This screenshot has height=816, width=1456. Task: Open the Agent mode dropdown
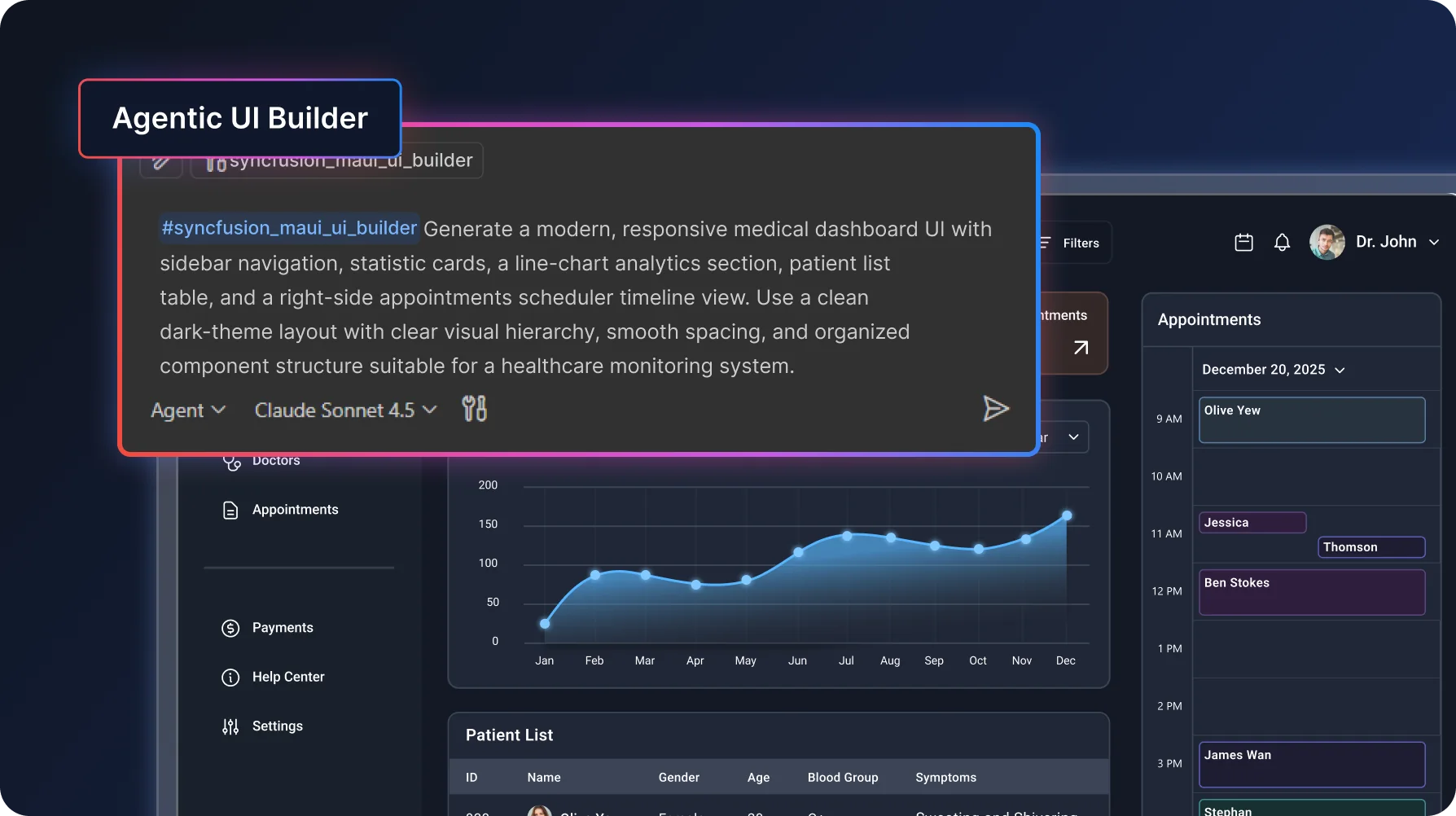[188, 410]
